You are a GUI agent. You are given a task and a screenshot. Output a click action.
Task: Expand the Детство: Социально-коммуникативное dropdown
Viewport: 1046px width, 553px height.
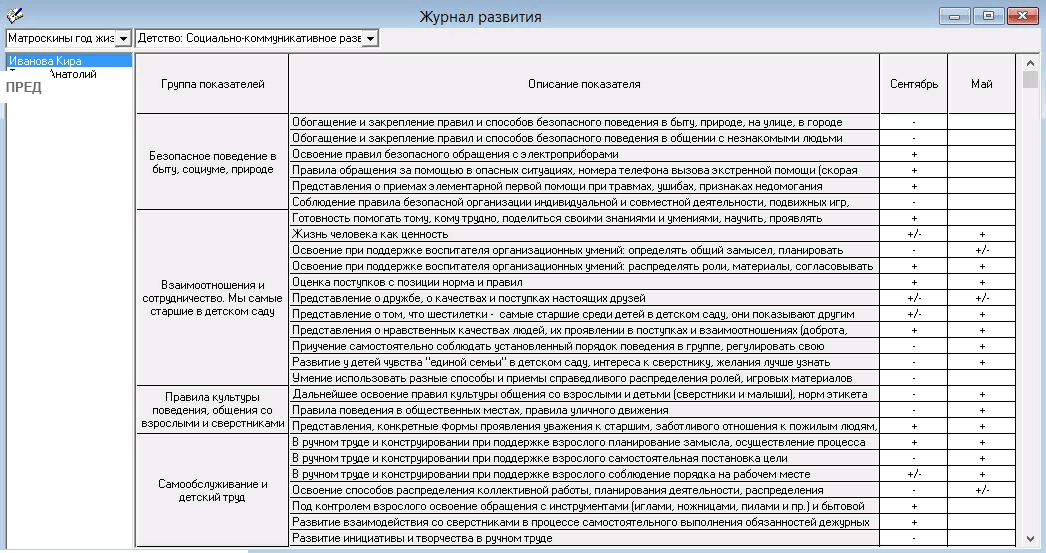coord(370,38)
